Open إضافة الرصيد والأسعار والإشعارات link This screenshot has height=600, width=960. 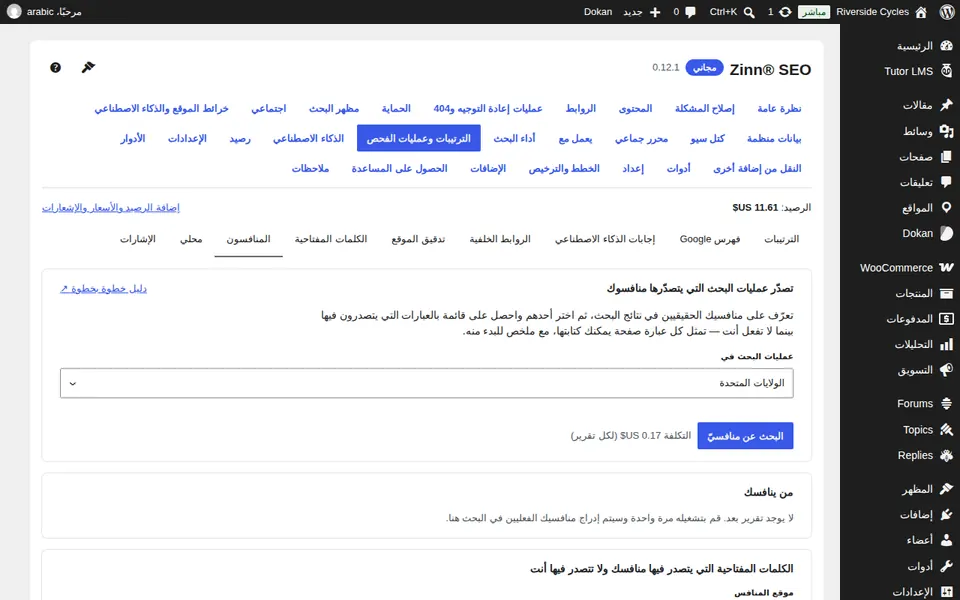(x=111, y=208)
